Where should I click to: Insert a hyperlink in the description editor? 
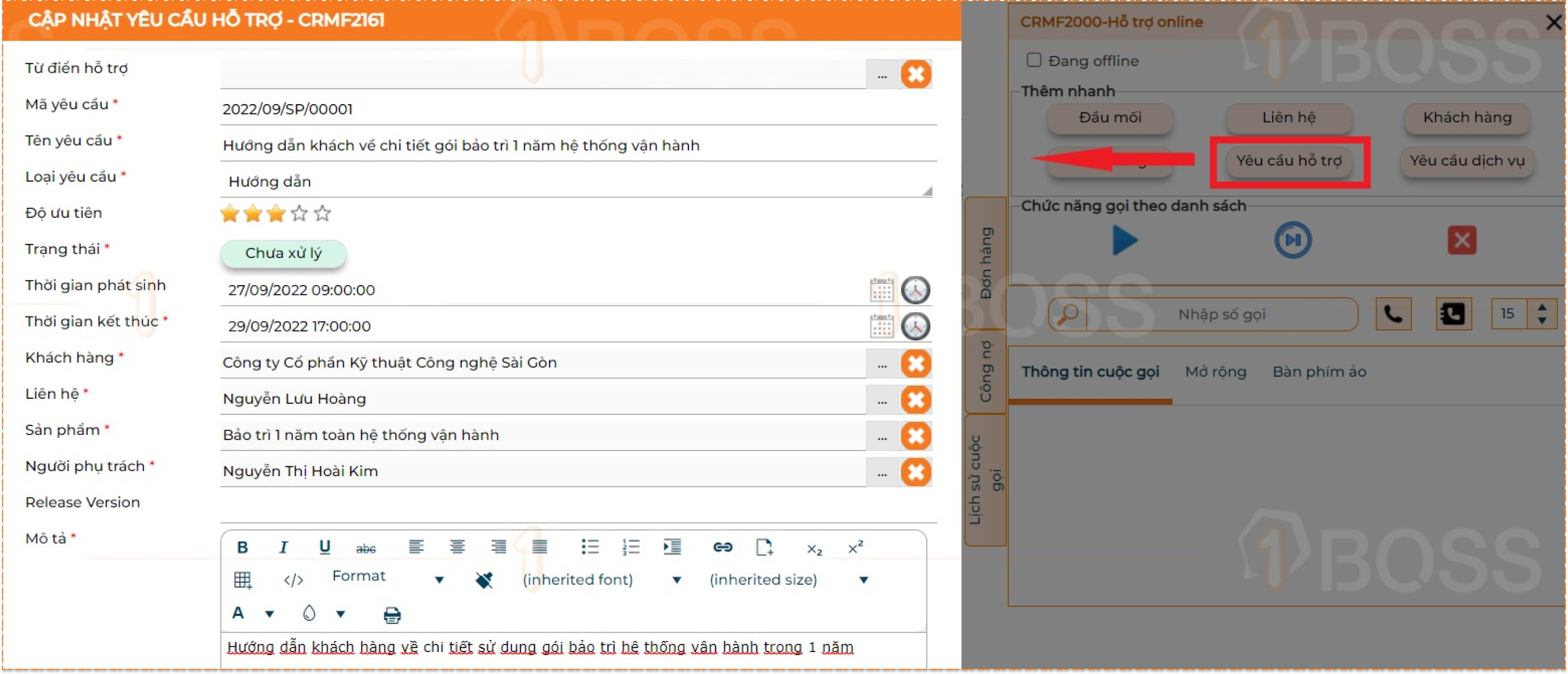tap(723, 547)
